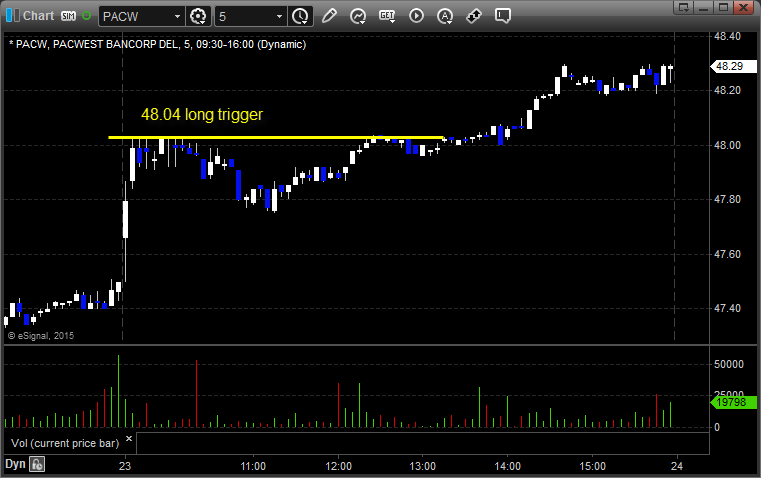Select the '48.04 long trigger' text annotation
The width and height of the screenshot is (761, 478).
click(202, 115)
